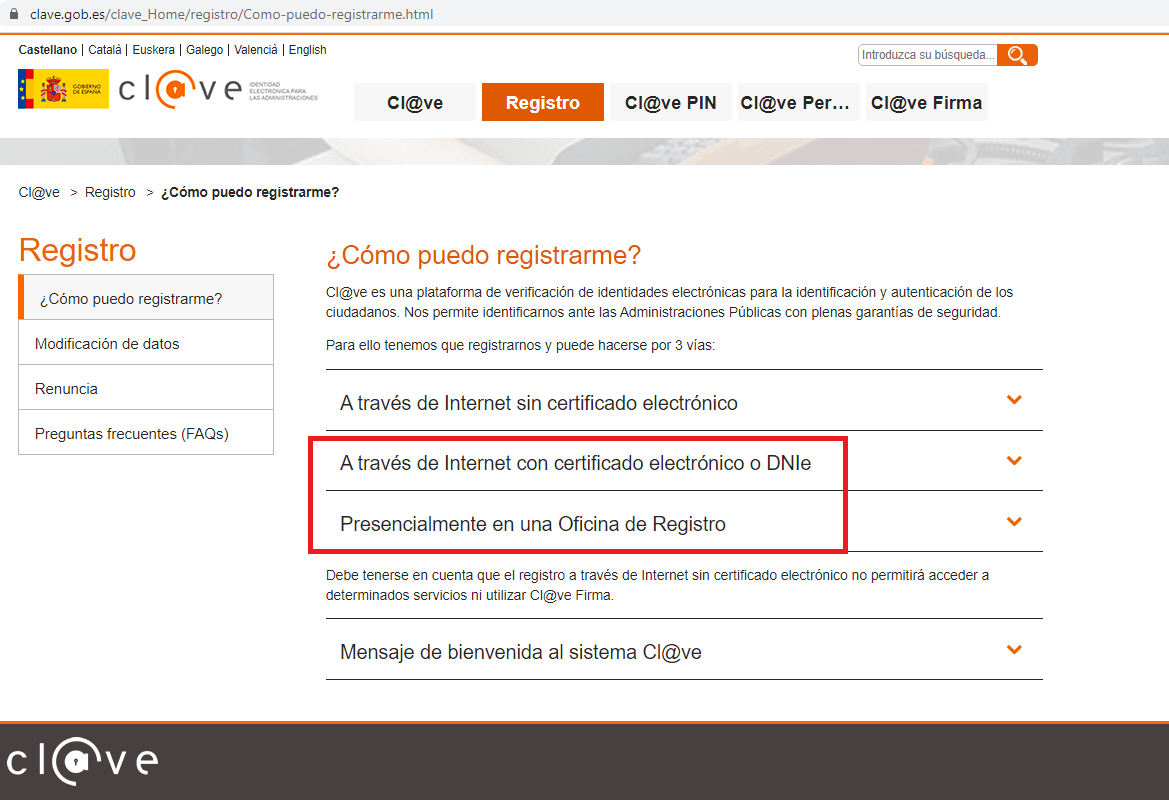The image size is (1169, 800).
Task: Expand chevron for 'con certificado electrónico o DNIe'
Action: 1014,461
